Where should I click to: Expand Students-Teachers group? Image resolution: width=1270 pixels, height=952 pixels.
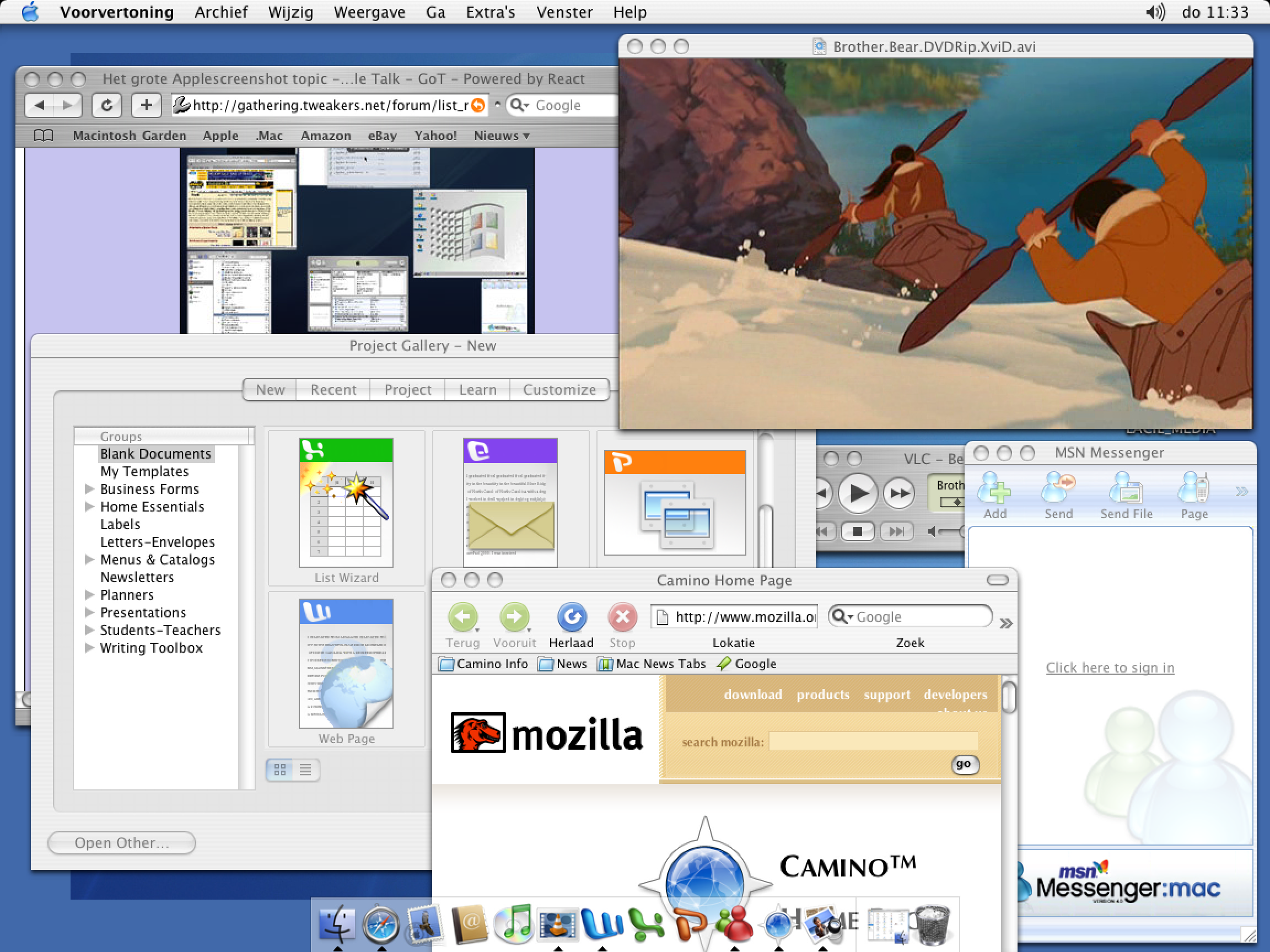pyautogui.click(x=89, y=630)
